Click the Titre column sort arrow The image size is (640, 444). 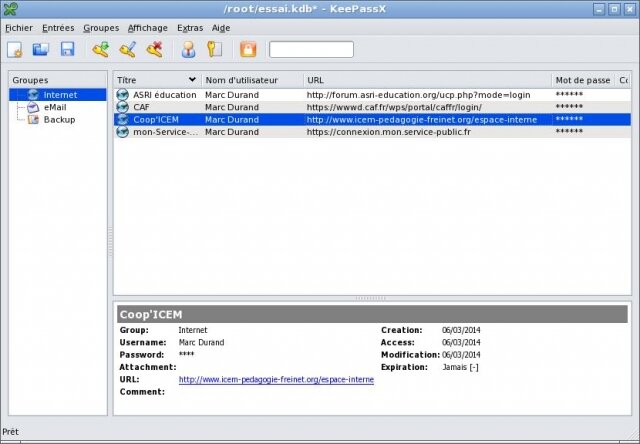tap(192, 79)
